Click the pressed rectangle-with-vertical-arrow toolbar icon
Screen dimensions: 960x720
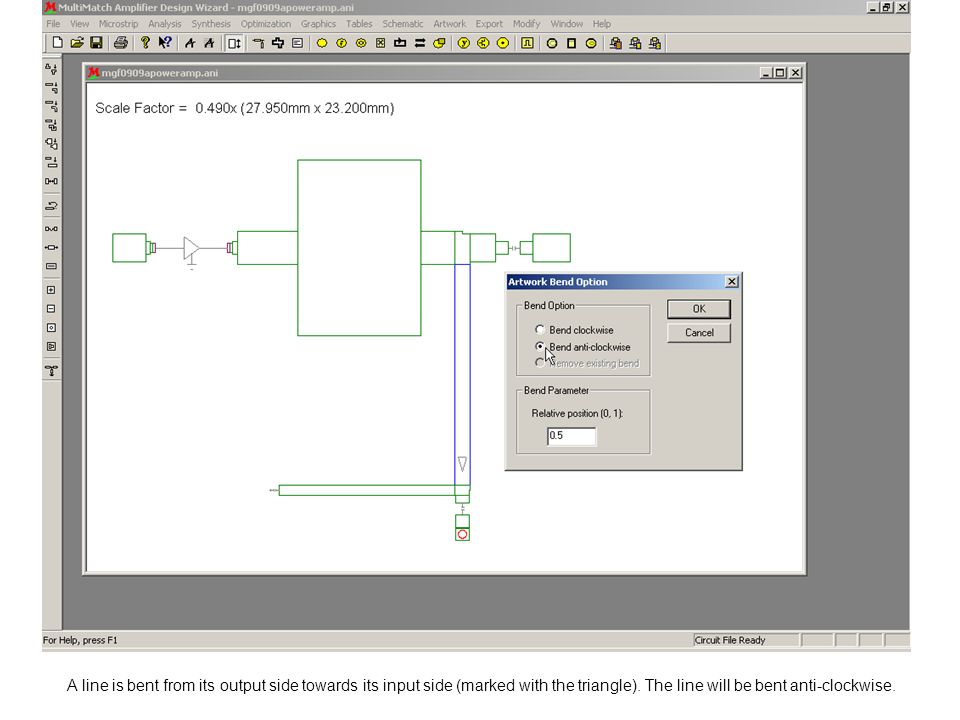(x=234, y=43)
